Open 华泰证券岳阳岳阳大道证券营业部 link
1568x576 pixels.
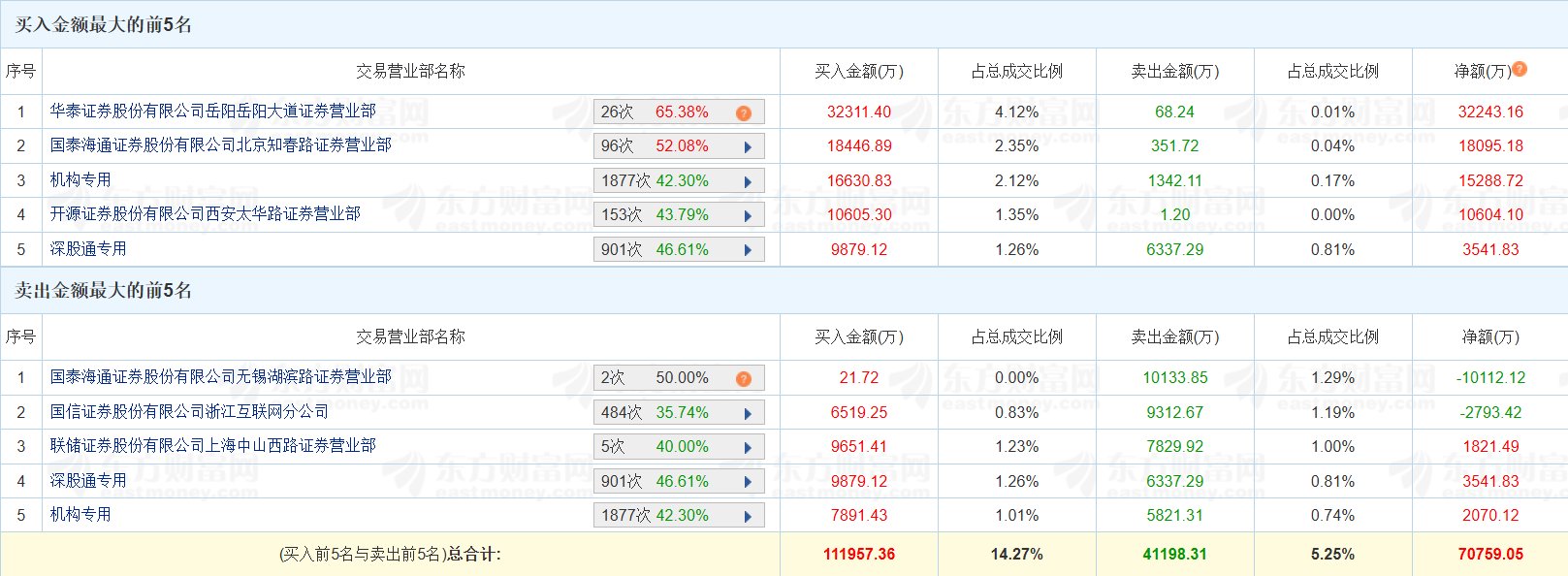tap(212, 112)
